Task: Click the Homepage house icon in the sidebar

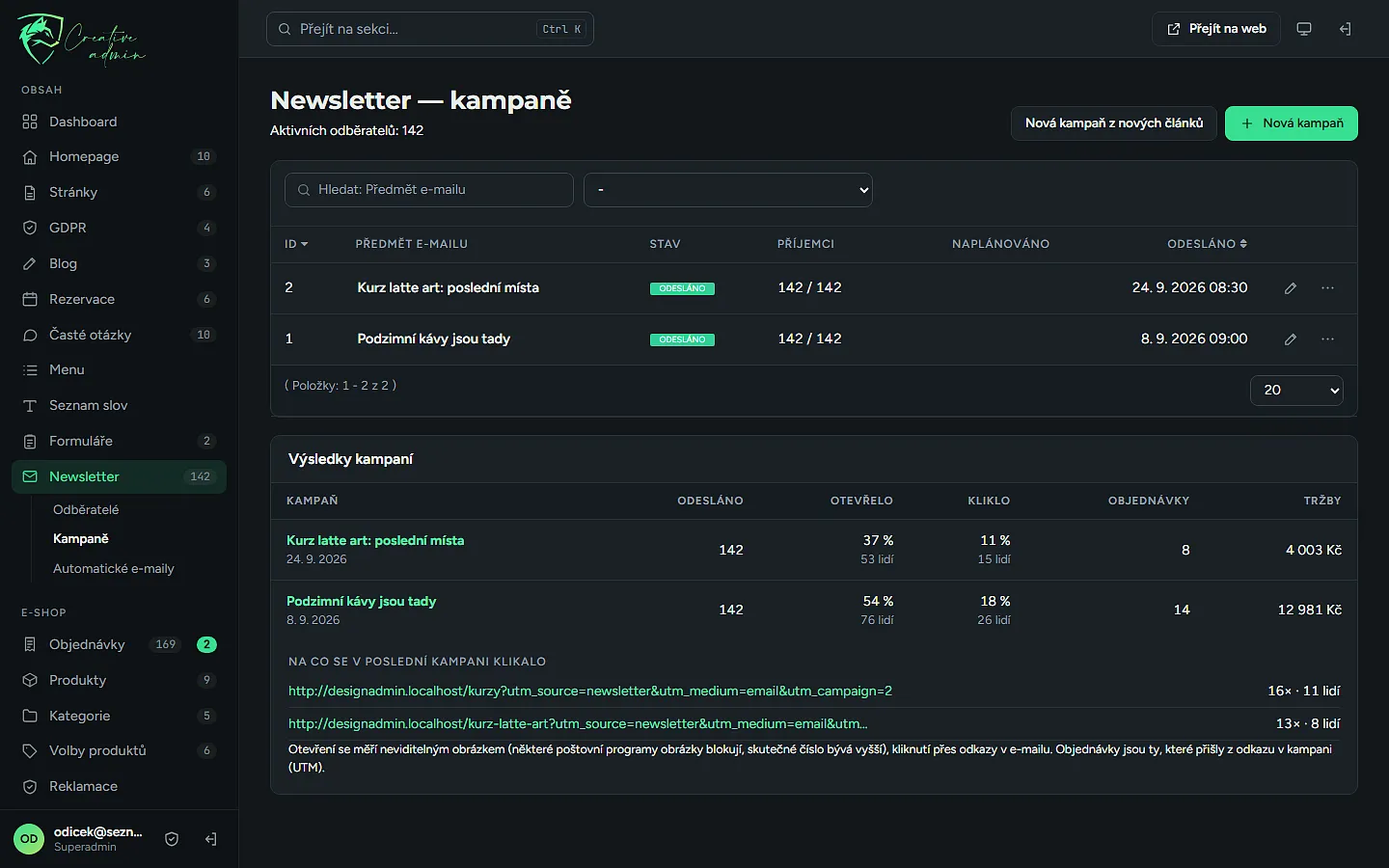Action: pyautogui.click(x=30, y=157)
